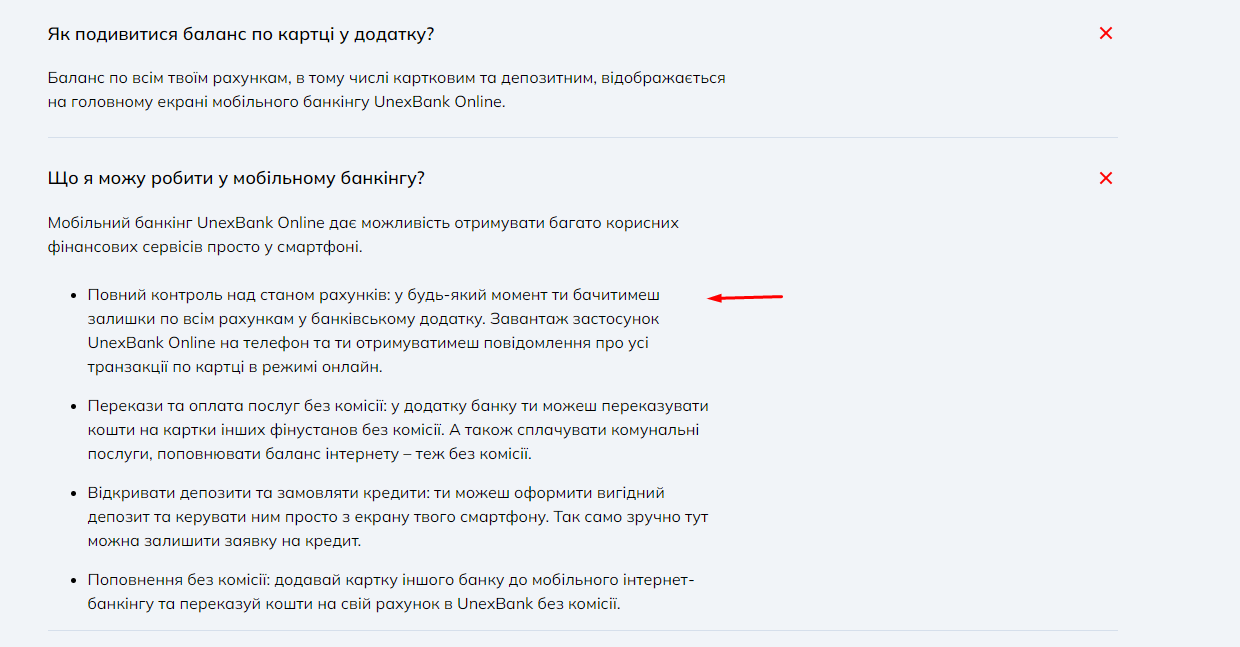Toggle the "Як подивитися баланс по картці у додатку?" heading
The image size is (1240, 647).
coord(241,34)
